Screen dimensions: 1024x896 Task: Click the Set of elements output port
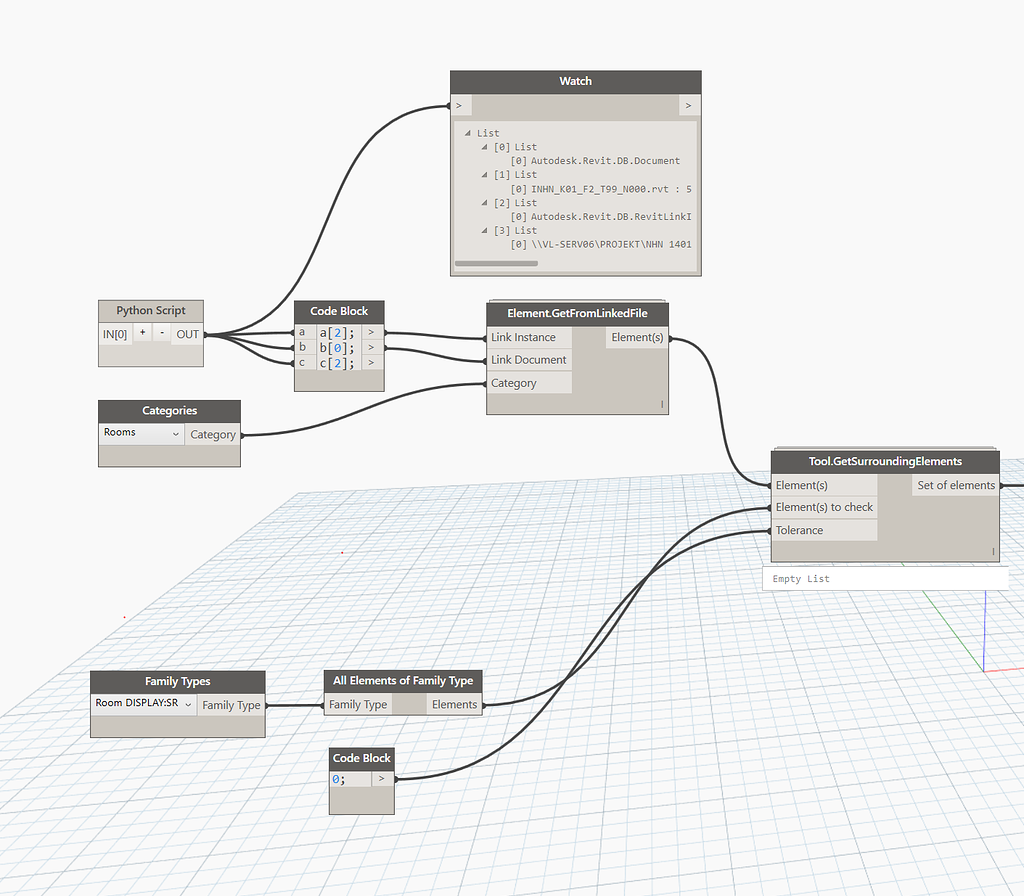click(x=955, y=485)
